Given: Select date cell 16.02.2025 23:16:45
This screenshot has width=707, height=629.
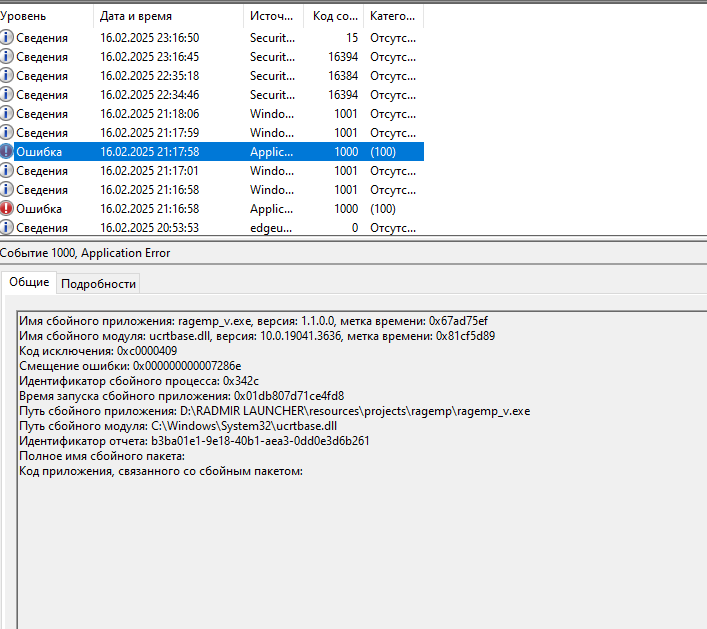Looking at the screenshot, I should click(149, 57).
